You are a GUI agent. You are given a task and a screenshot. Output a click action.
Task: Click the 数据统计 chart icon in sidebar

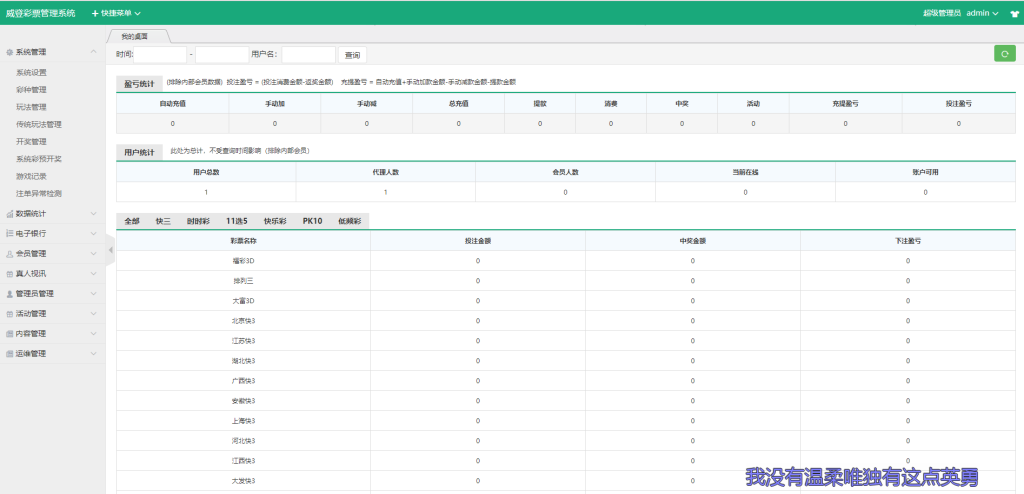point(9,214)
